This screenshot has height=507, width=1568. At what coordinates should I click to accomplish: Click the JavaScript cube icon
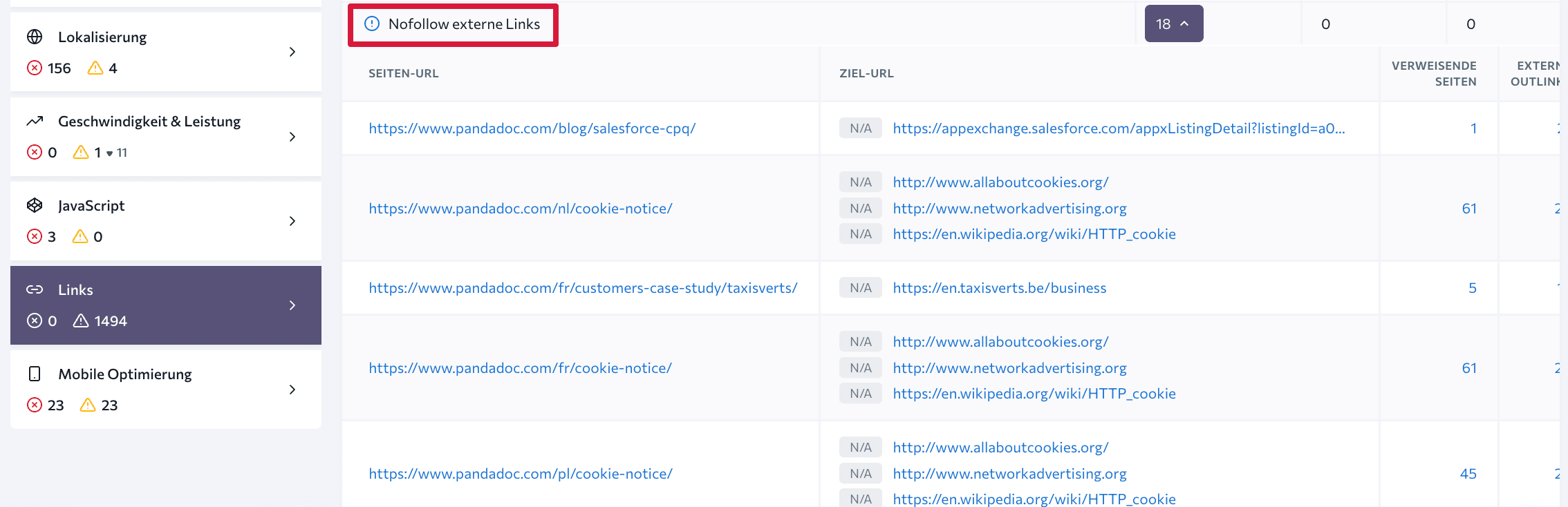click(x=35, y=205)
